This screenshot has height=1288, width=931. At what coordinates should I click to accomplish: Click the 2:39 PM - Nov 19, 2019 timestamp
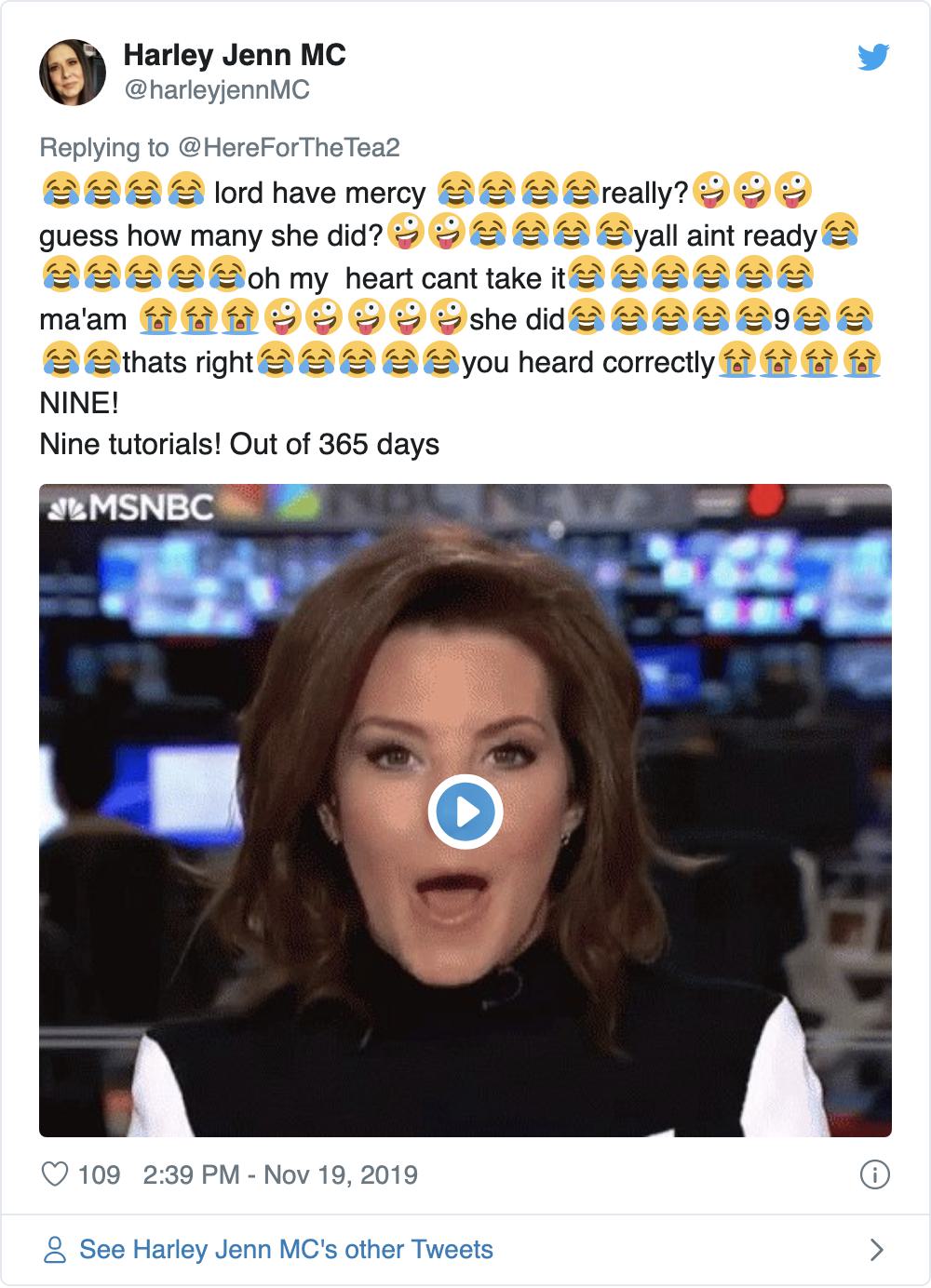click(280, 1174)
